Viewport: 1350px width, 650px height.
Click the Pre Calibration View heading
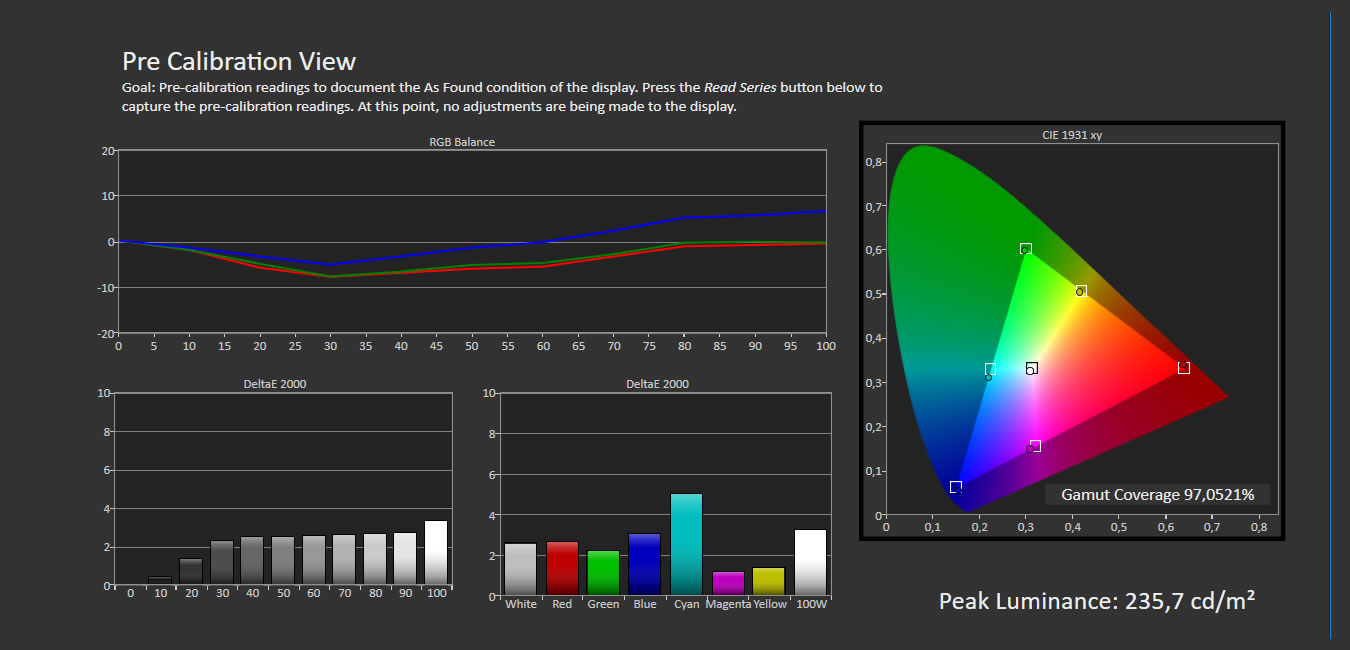240,61
